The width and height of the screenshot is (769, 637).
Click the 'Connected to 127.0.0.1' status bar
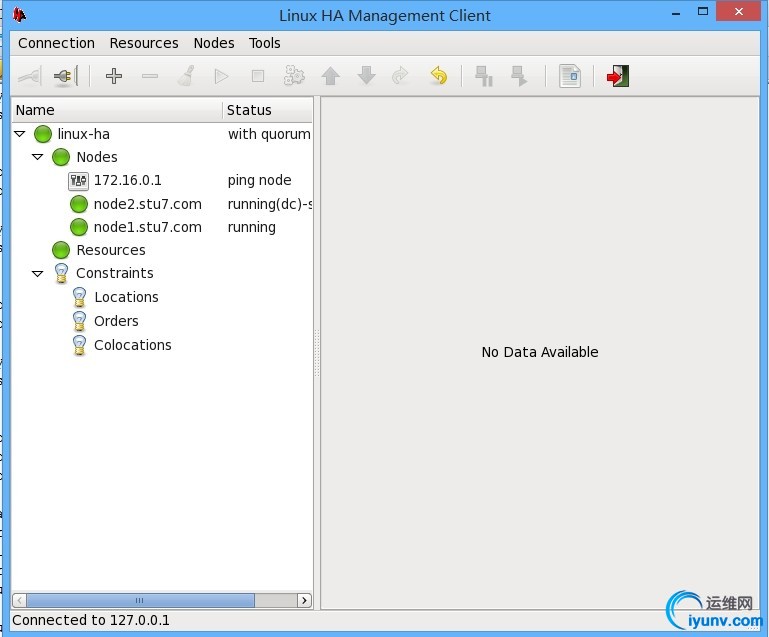[91, 620]
